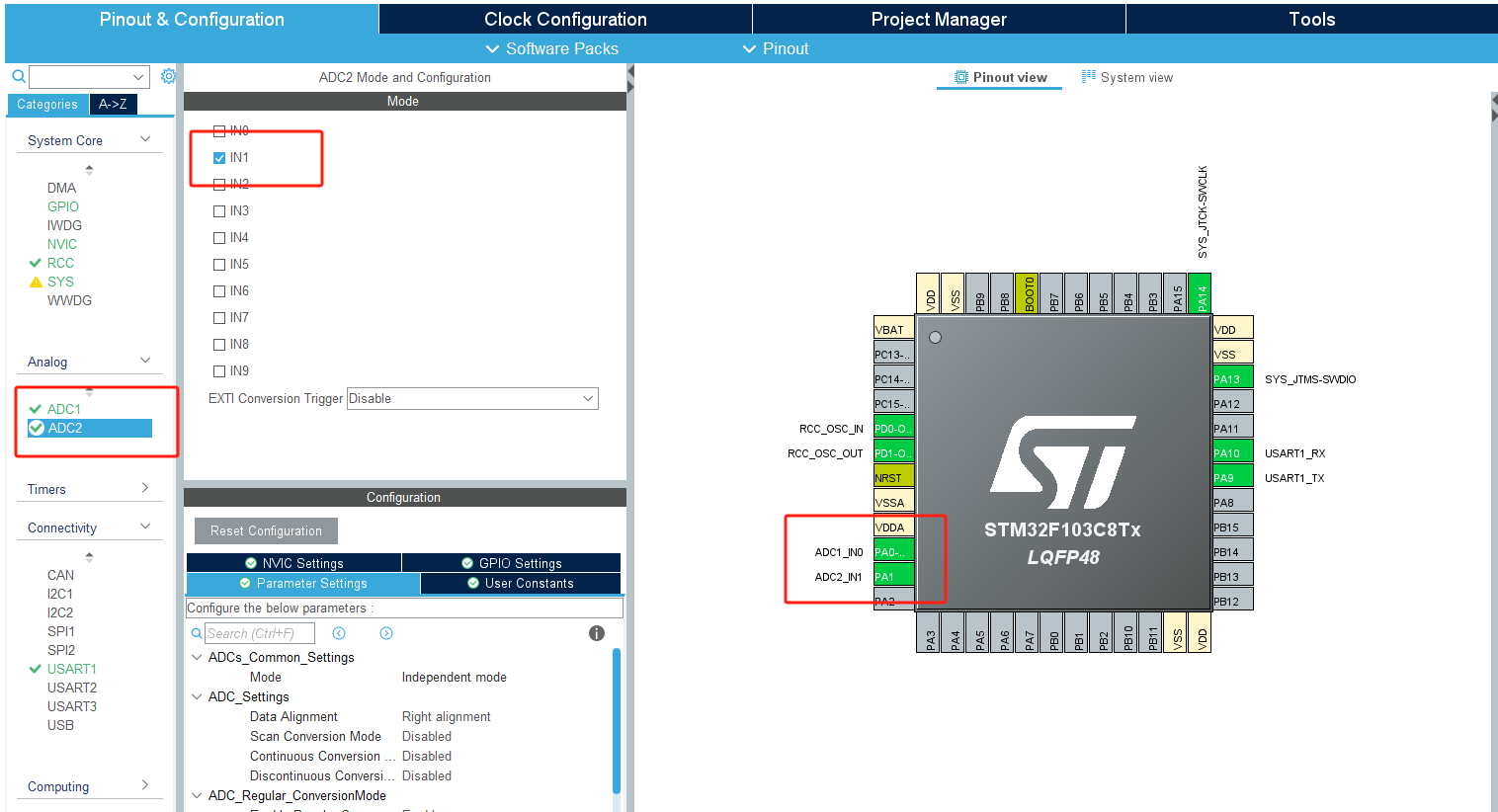
Task: Select the VDDA pin on the chip
Action: [893, 527]
